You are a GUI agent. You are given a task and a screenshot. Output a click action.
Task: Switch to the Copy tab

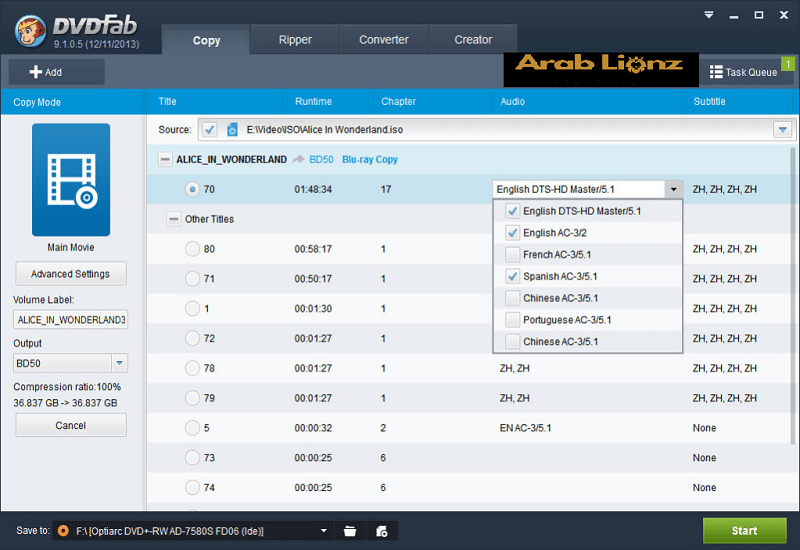[206, 40]
